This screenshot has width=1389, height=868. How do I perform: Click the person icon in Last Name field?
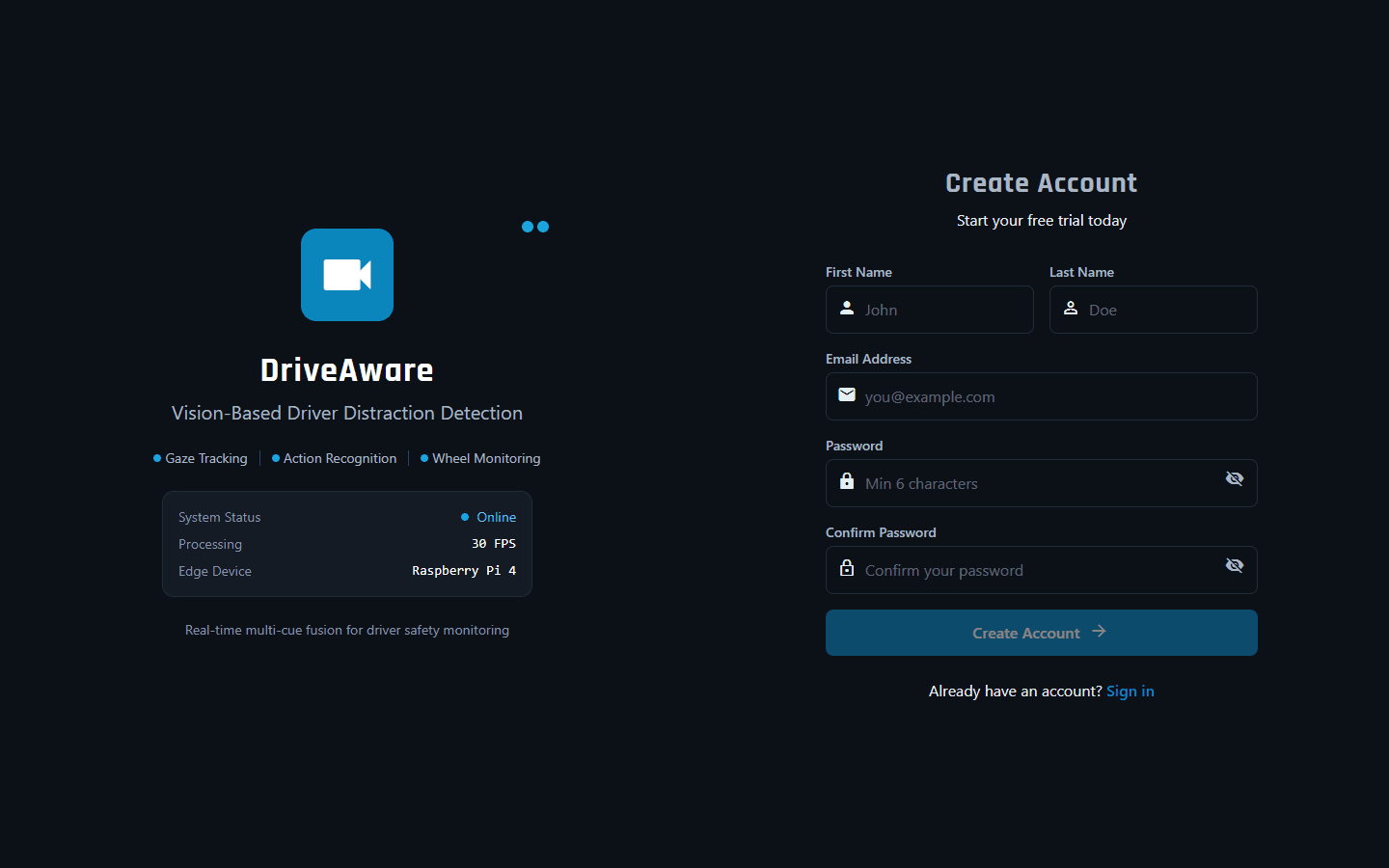pos(1071,308)
